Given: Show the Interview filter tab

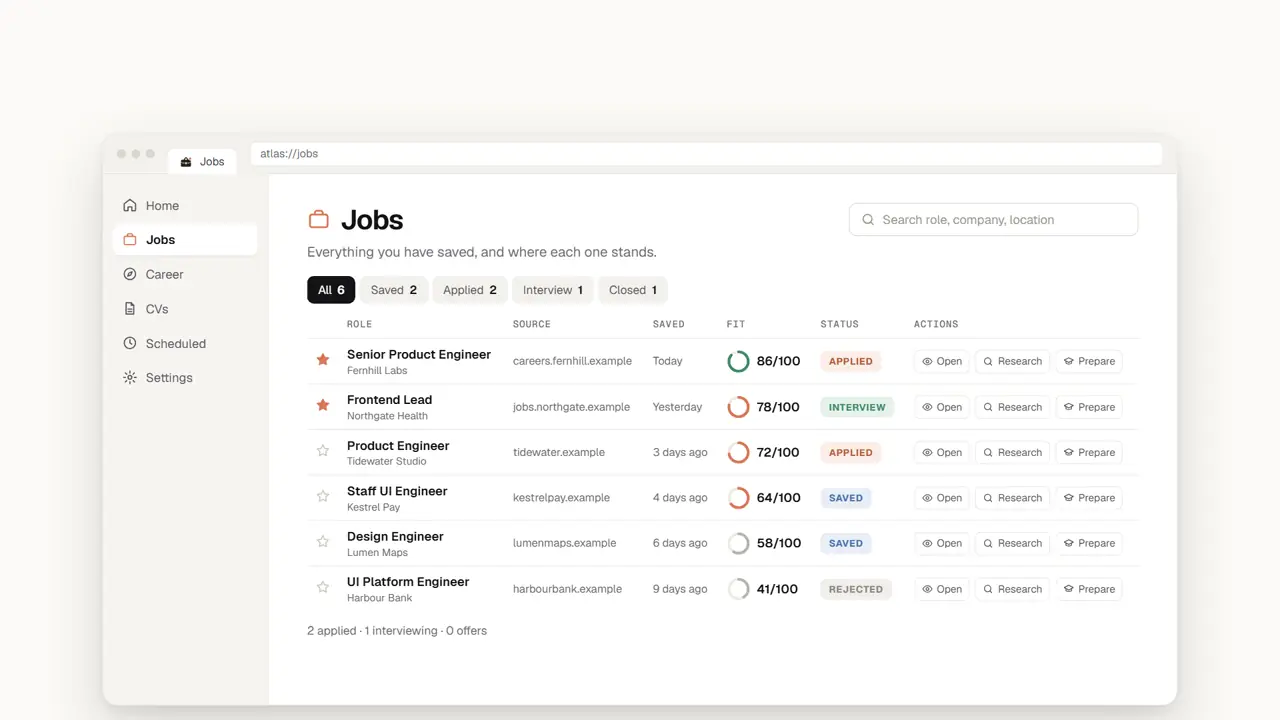Looking at the screenshot, I should tap(553, 290).
